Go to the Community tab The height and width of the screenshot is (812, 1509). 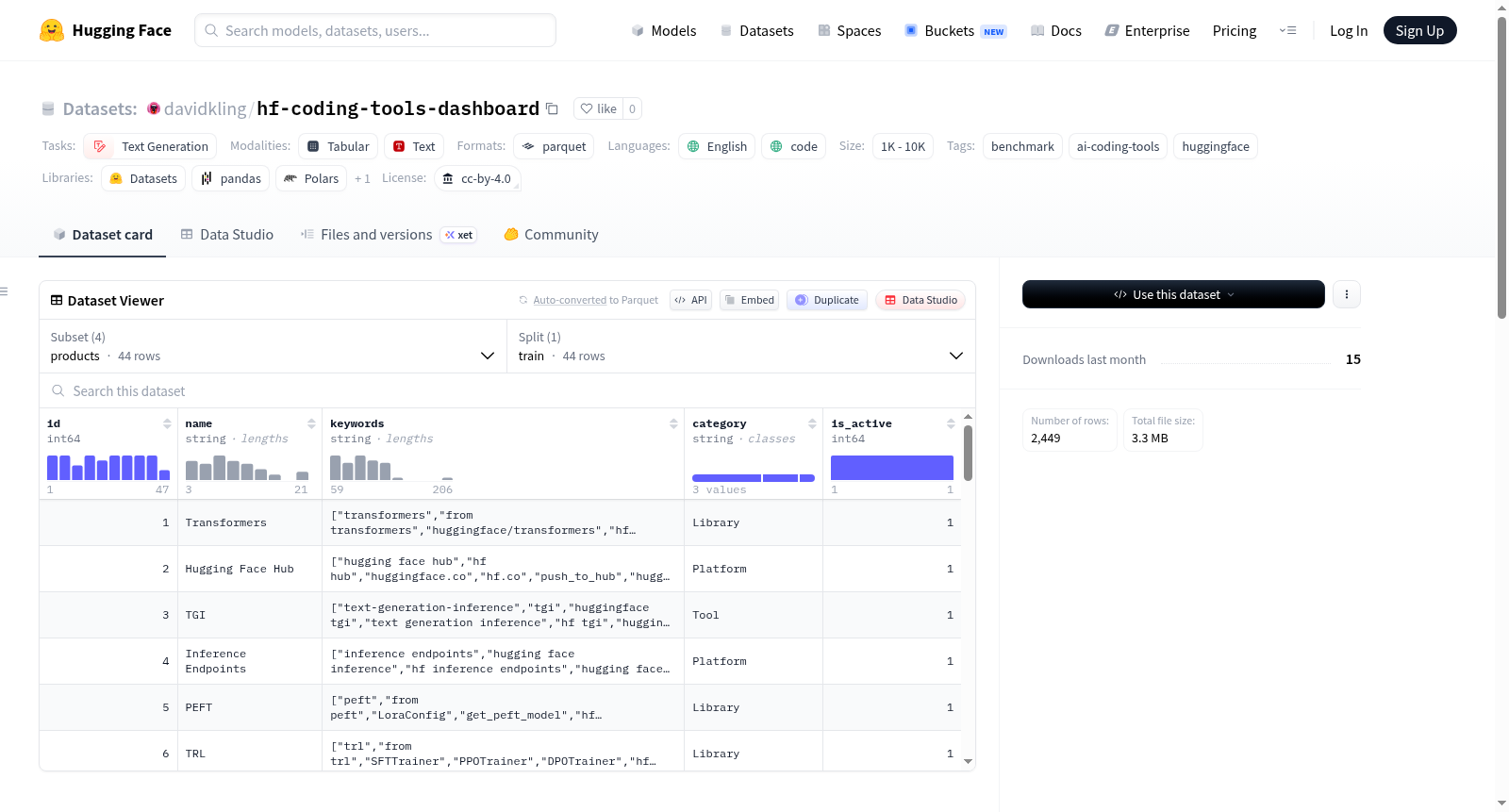point(551,235)
